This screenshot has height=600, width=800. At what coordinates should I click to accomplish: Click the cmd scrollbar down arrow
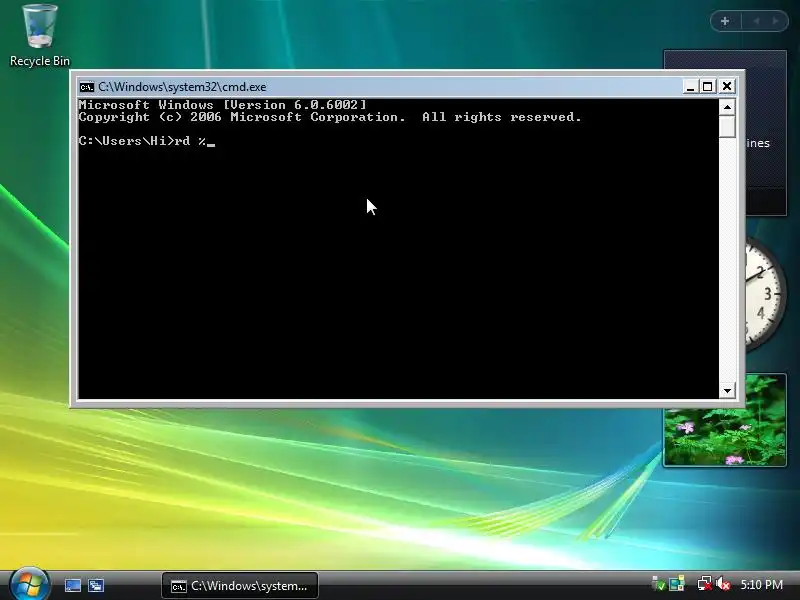[x=727, y=391]
